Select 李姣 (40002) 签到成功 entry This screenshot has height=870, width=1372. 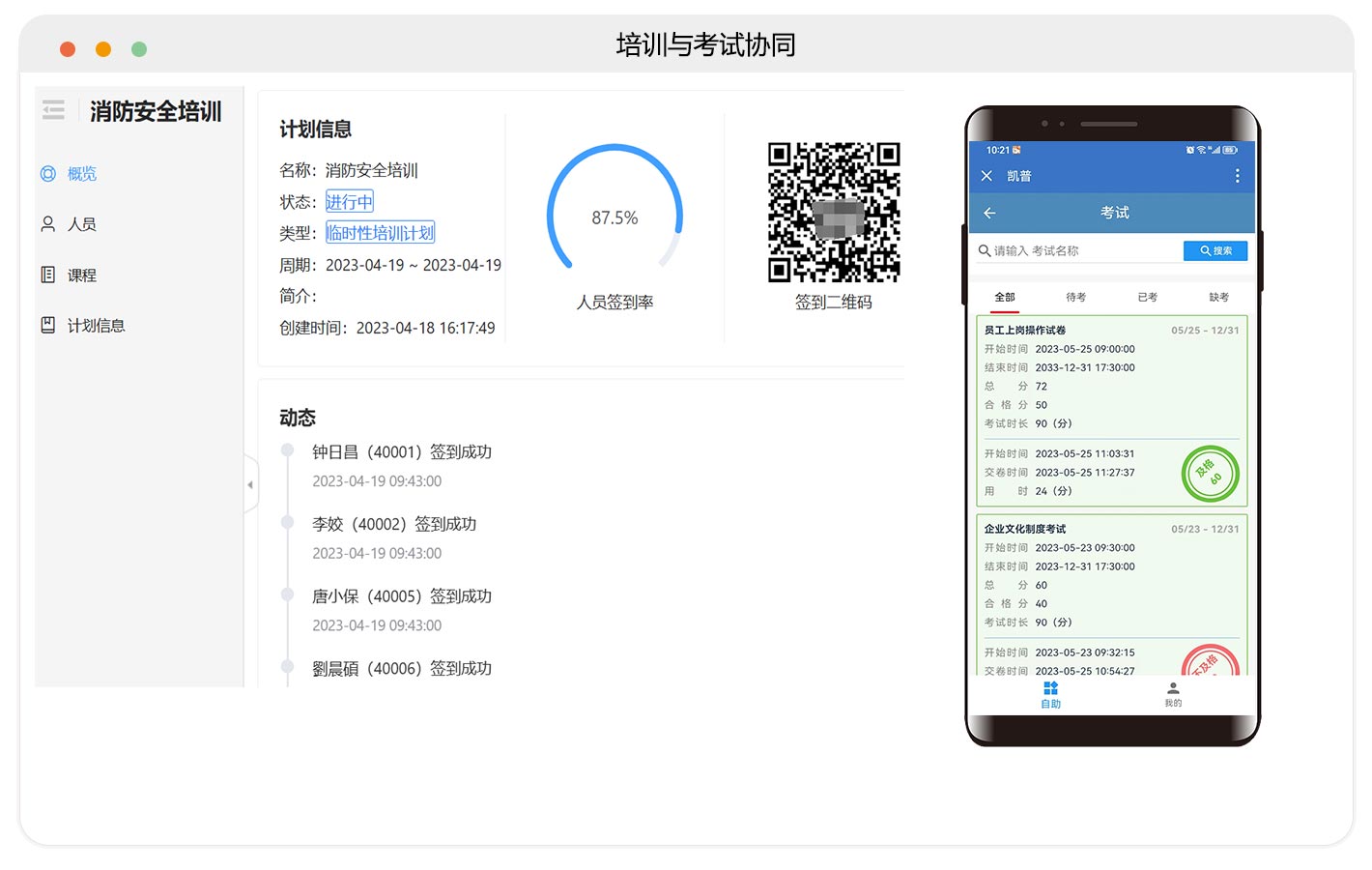pos(394,524)
